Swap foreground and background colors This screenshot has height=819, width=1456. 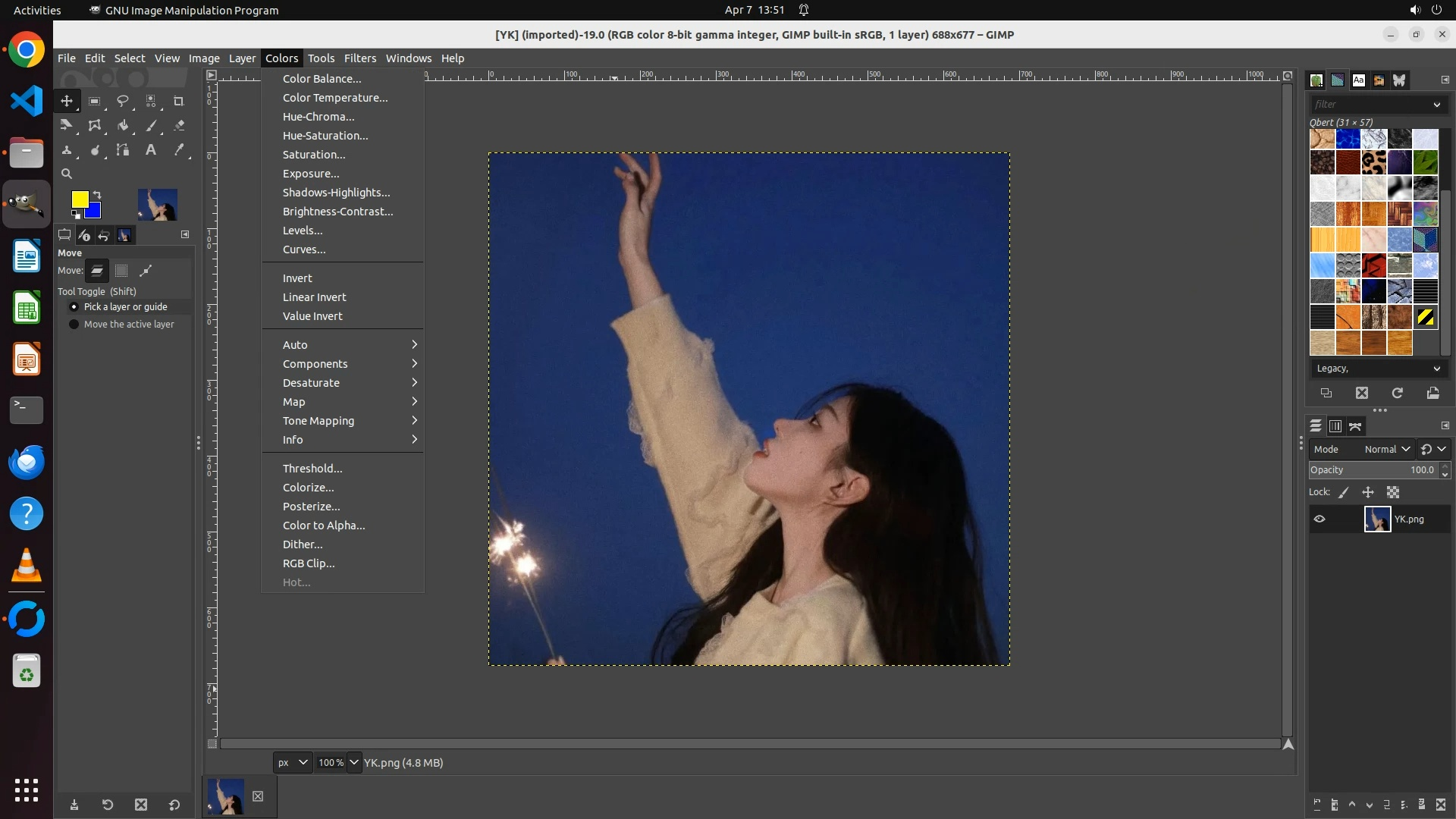(97, 195)
